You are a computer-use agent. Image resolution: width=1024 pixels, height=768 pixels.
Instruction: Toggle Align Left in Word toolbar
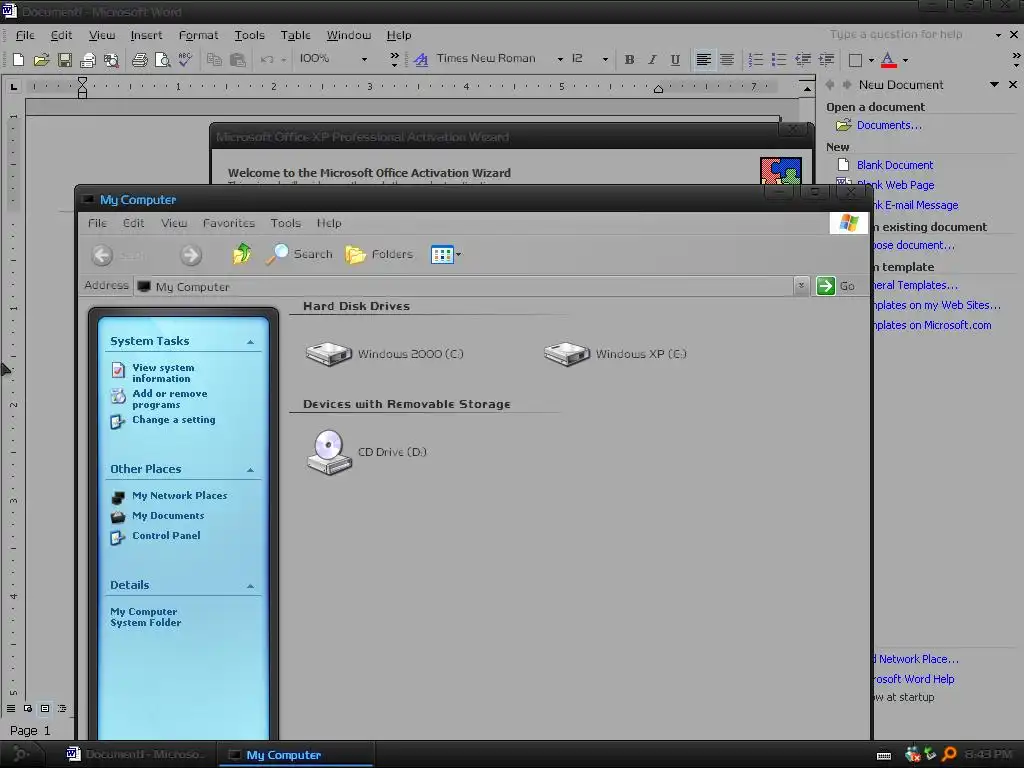[x=703, y=60]
